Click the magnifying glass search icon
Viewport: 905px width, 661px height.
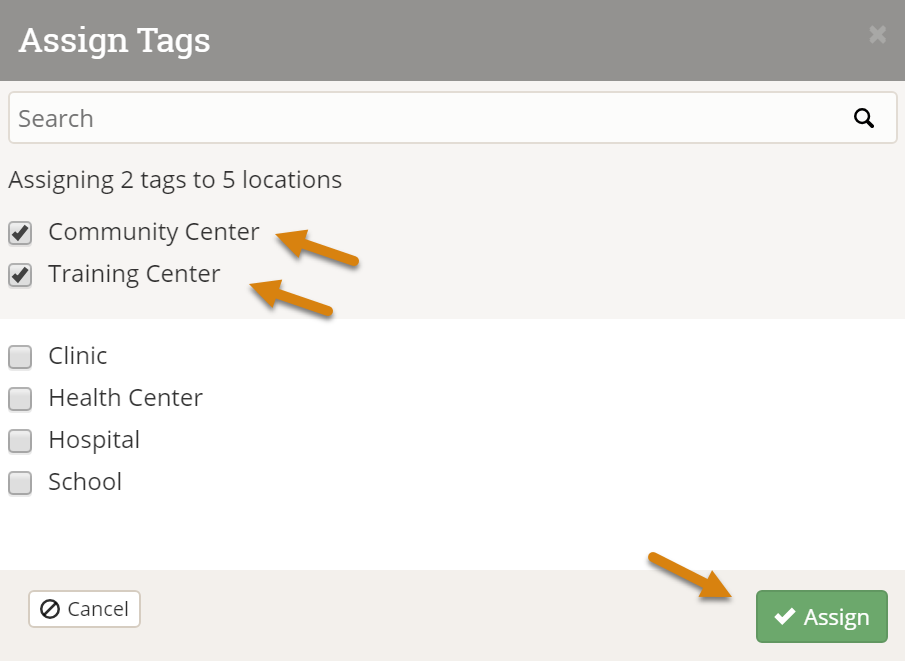864,118
